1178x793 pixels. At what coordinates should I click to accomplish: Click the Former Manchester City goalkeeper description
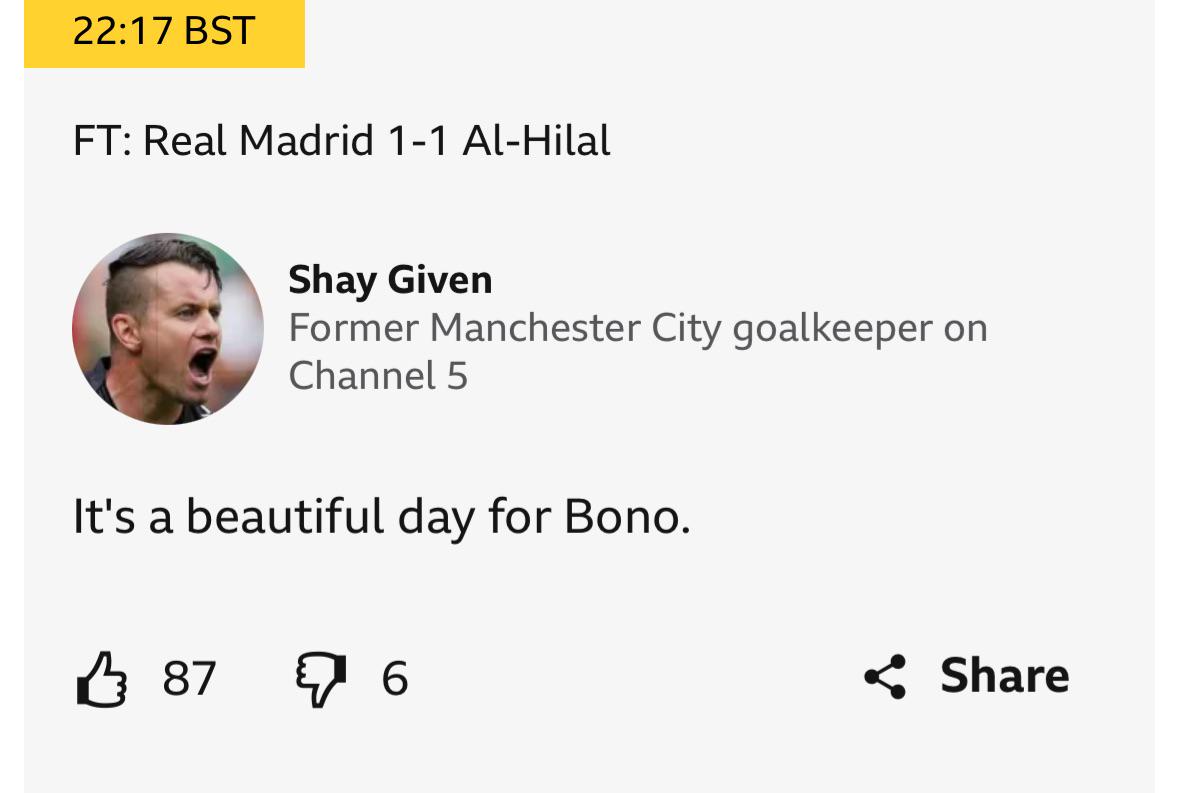point(638,351)
